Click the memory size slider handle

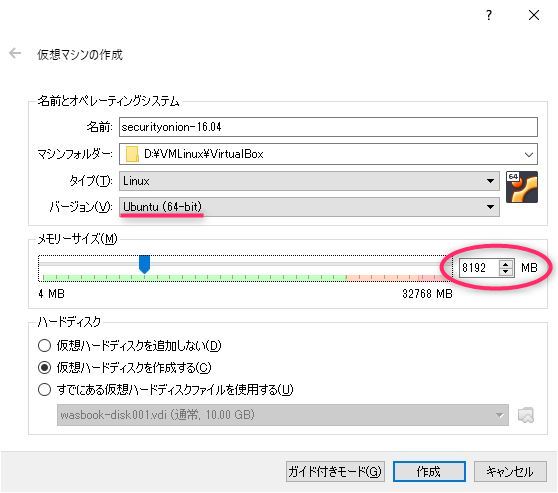144,264
